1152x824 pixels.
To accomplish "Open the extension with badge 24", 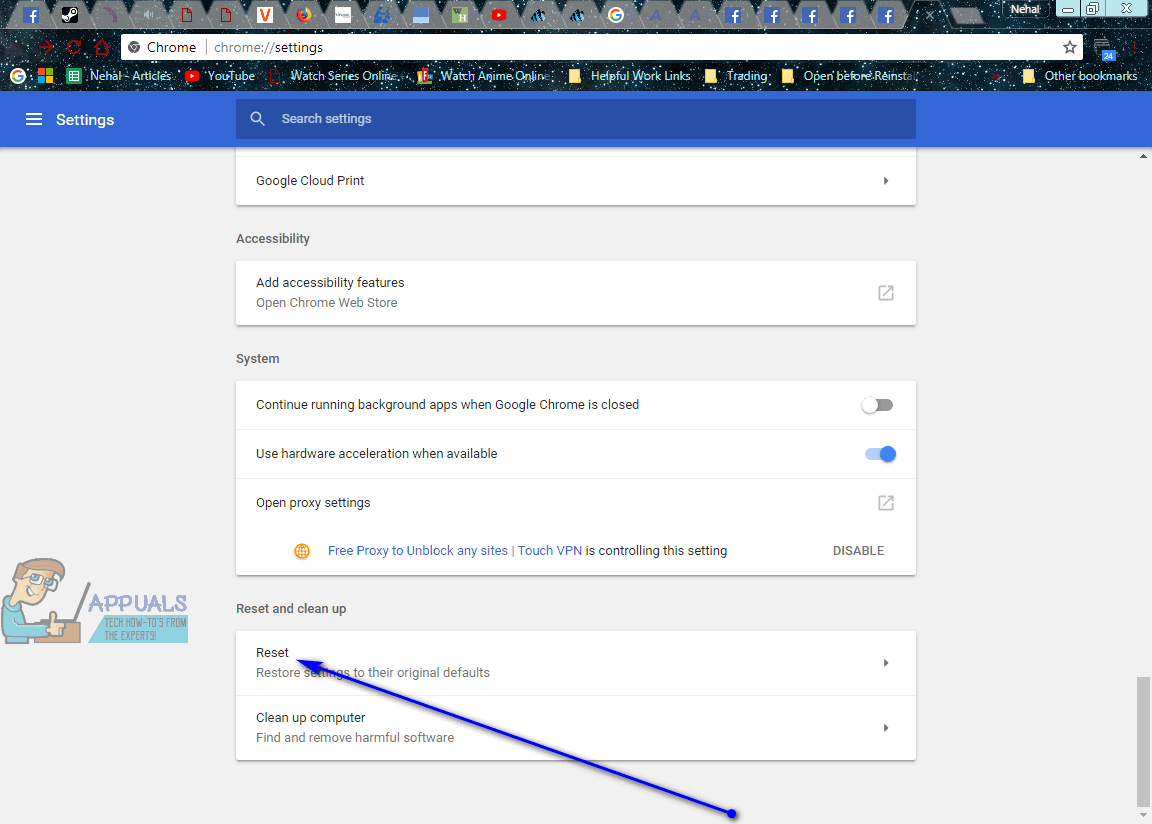I will 1104,49.
